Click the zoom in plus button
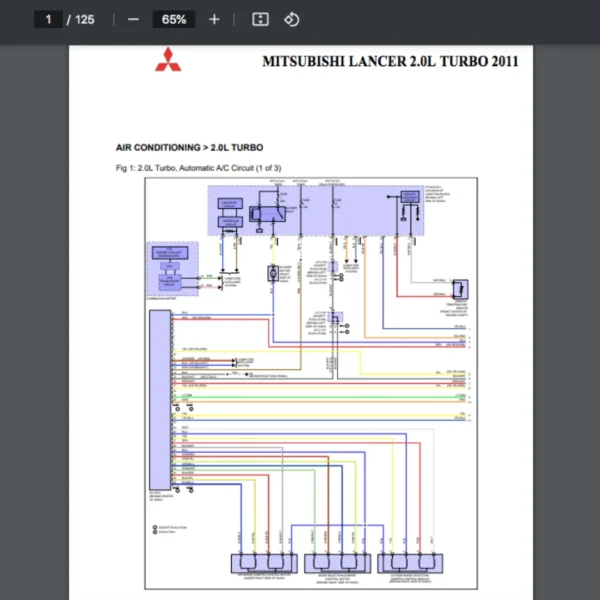 (x=214, y=19)
